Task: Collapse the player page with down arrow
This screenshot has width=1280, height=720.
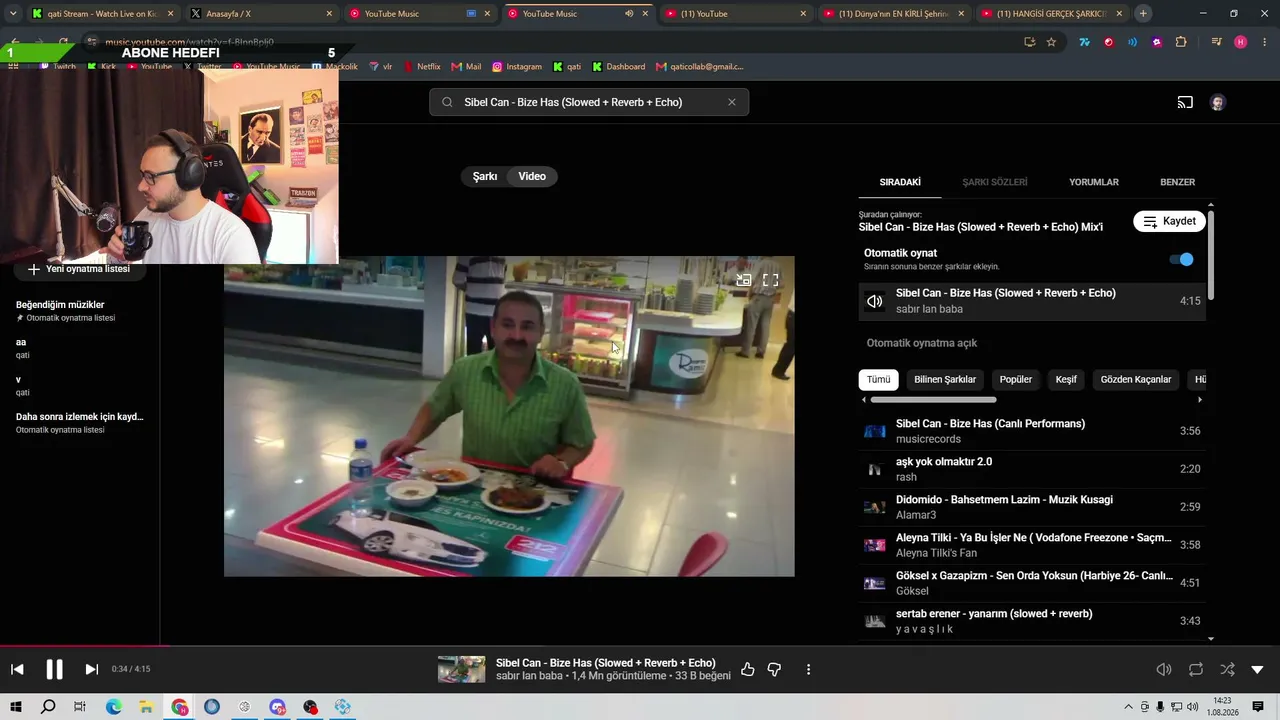Action: pos(1257,669)
